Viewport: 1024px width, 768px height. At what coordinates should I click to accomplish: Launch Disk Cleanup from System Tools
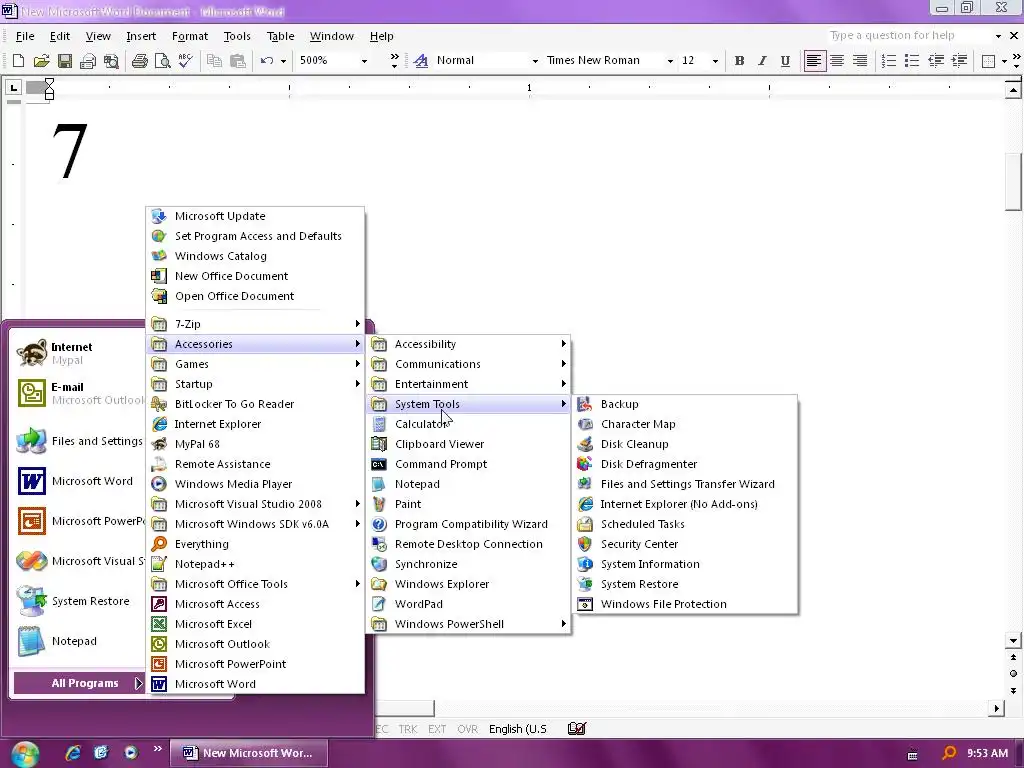686,444
